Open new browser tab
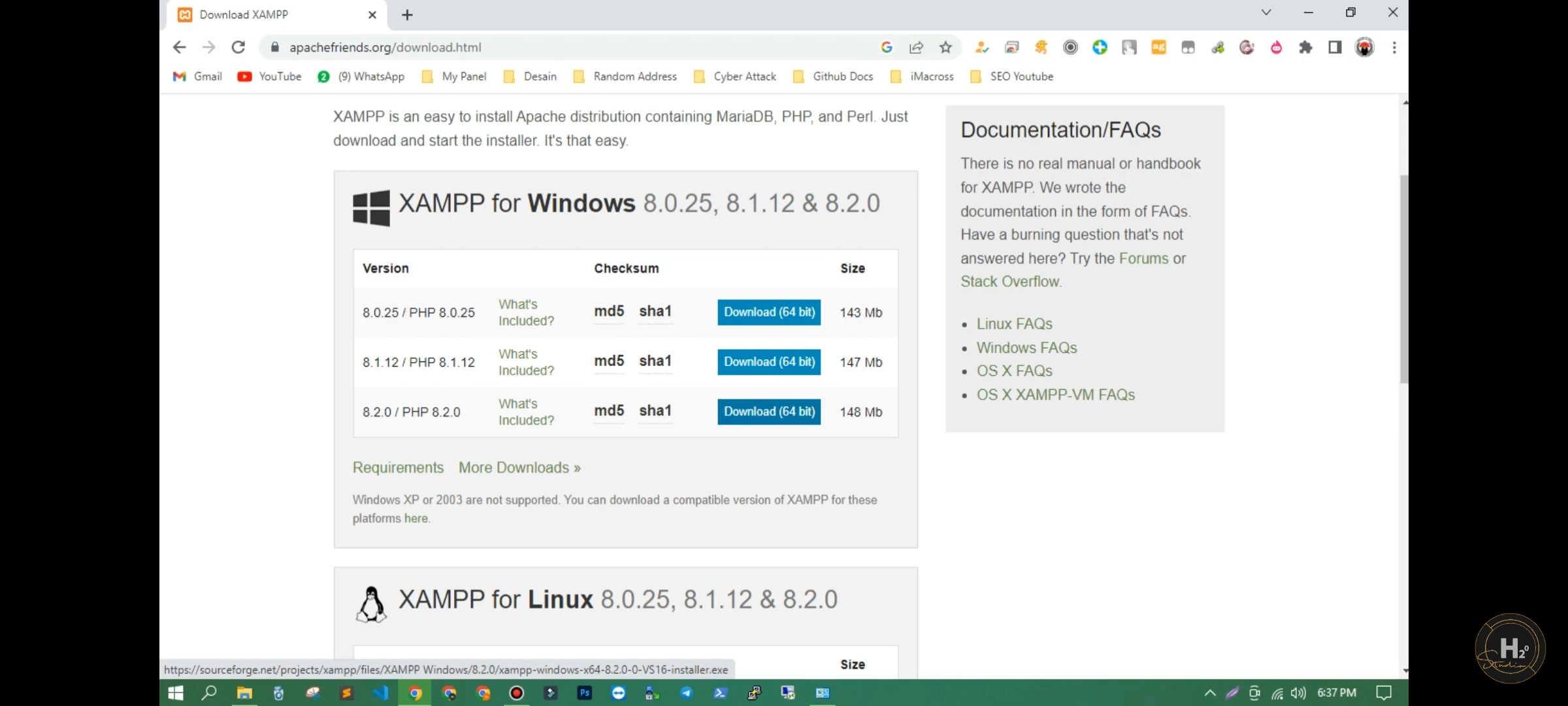 pyautogui.click(x=407, y=15)
